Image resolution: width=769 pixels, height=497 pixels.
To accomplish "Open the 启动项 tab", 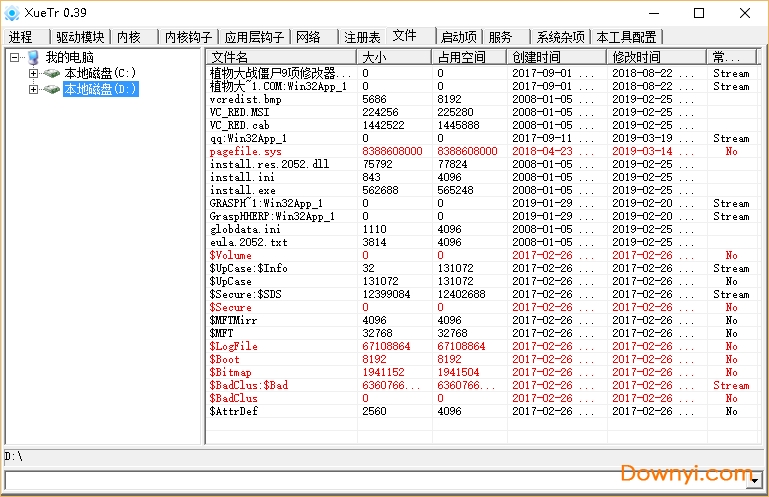I will [x=459, y=37].
